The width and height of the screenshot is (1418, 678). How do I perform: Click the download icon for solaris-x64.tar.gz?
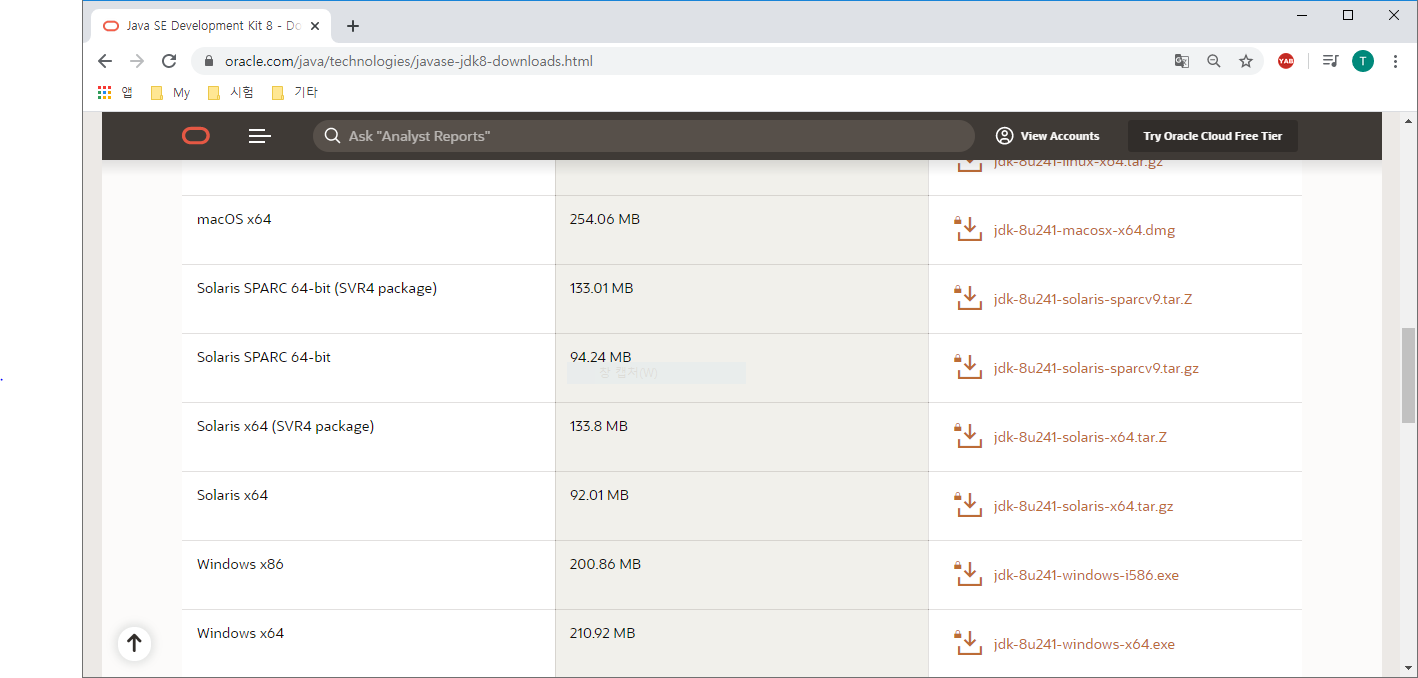968,505
